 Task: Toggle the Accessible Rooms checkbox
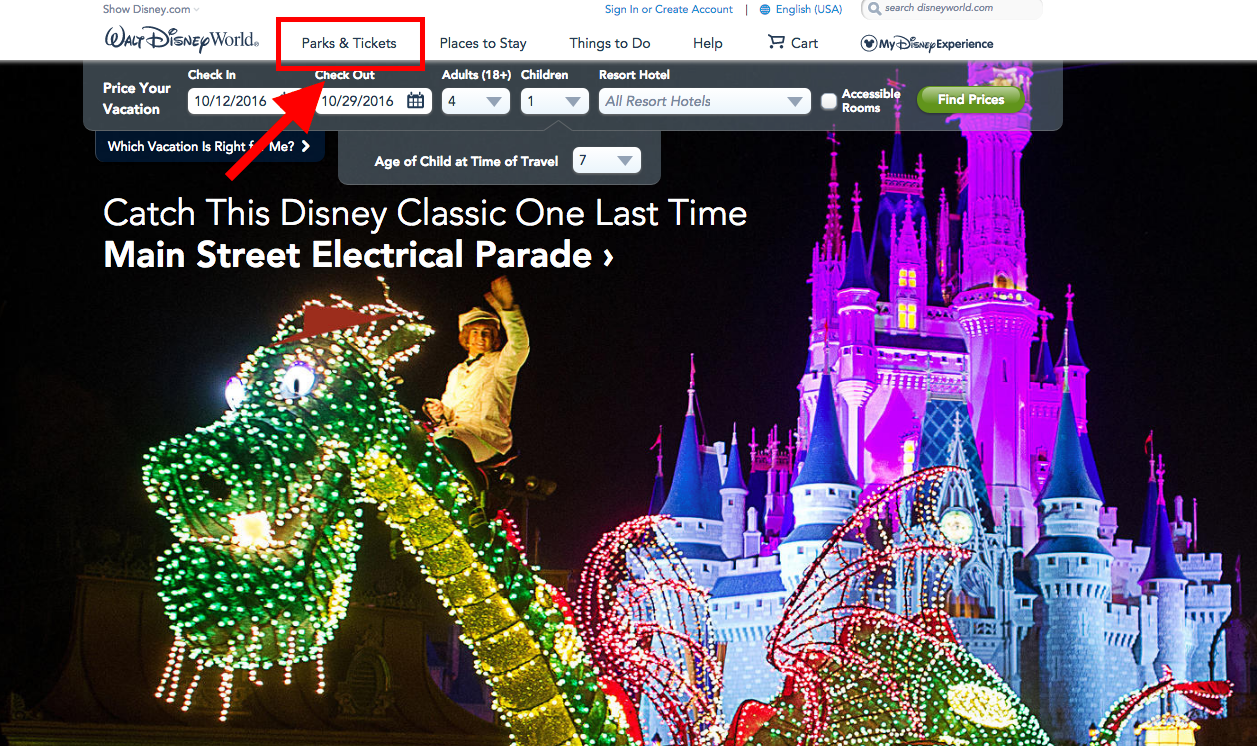click(828, 101)
